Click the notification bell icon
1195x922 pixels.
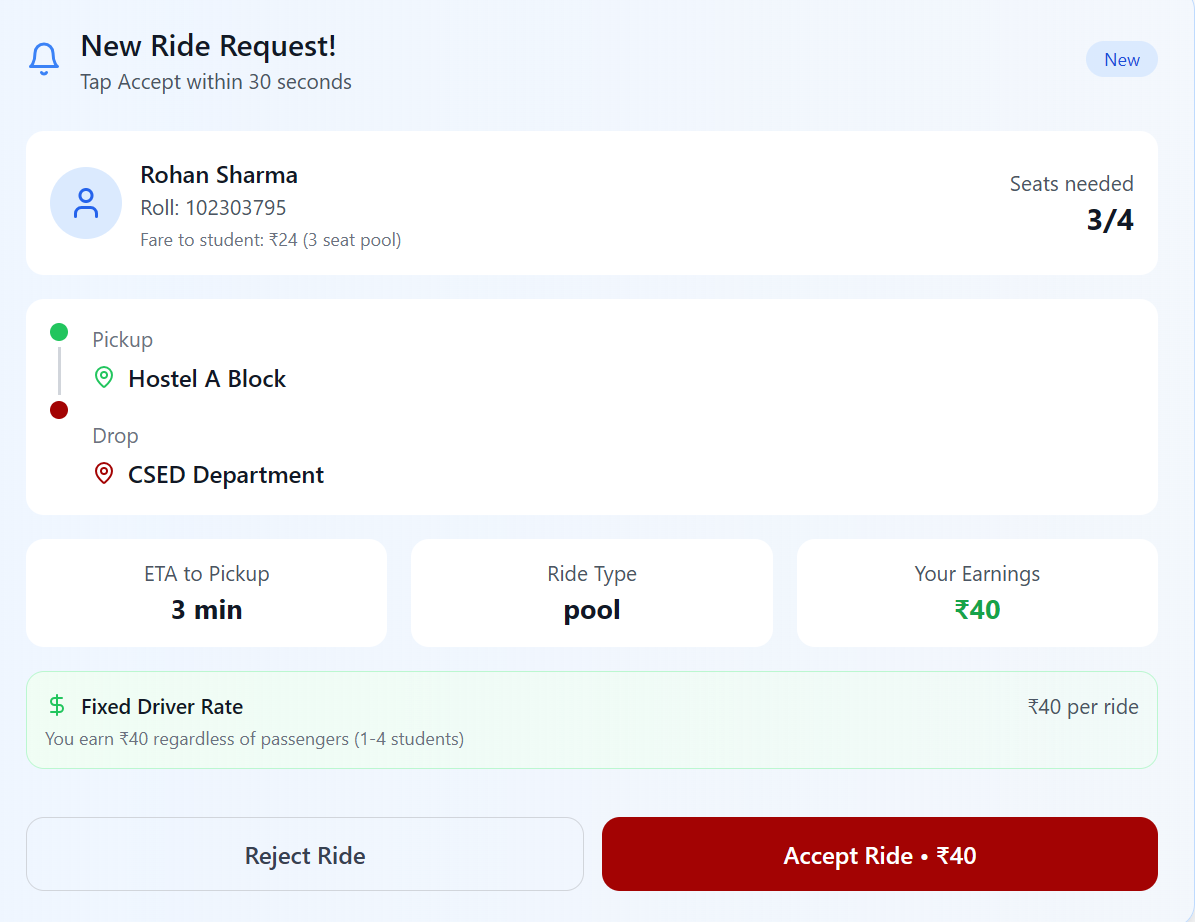pos(44,59)
